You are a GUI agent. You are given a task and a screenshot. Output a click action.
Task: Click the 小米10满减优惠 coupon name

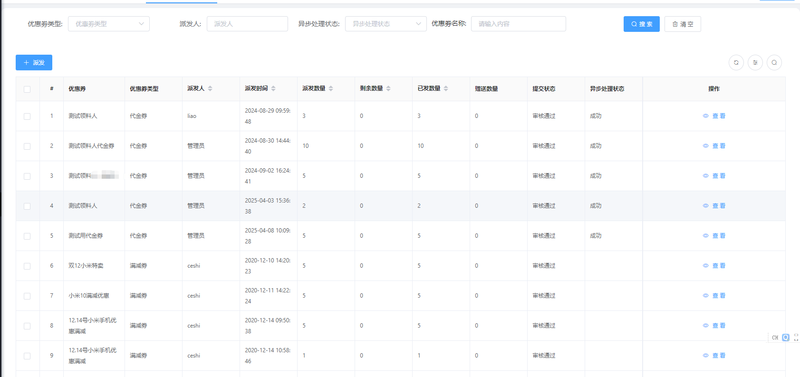pyautogui.click(x=89, y=295)
